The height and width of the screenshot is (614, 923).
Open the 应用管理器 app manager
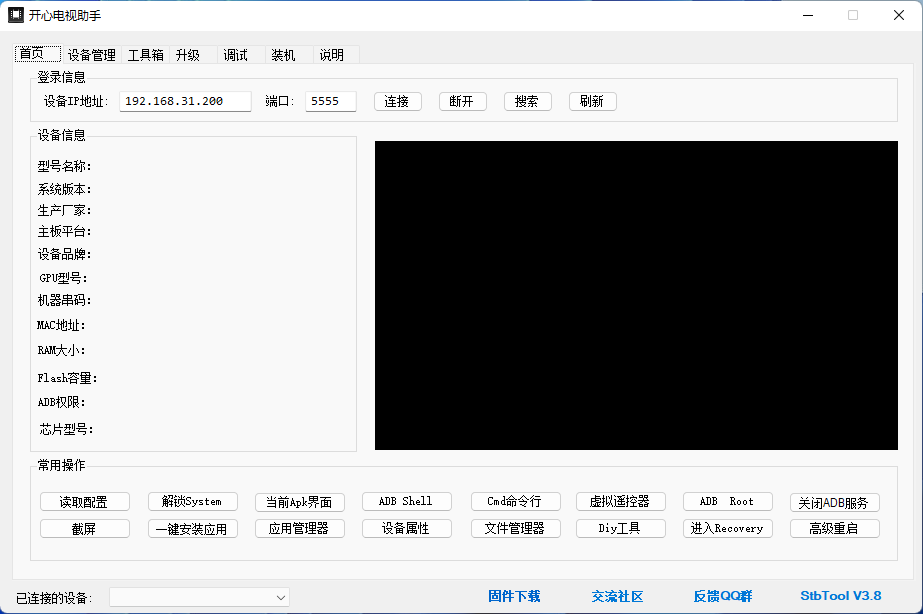[298, 528]
